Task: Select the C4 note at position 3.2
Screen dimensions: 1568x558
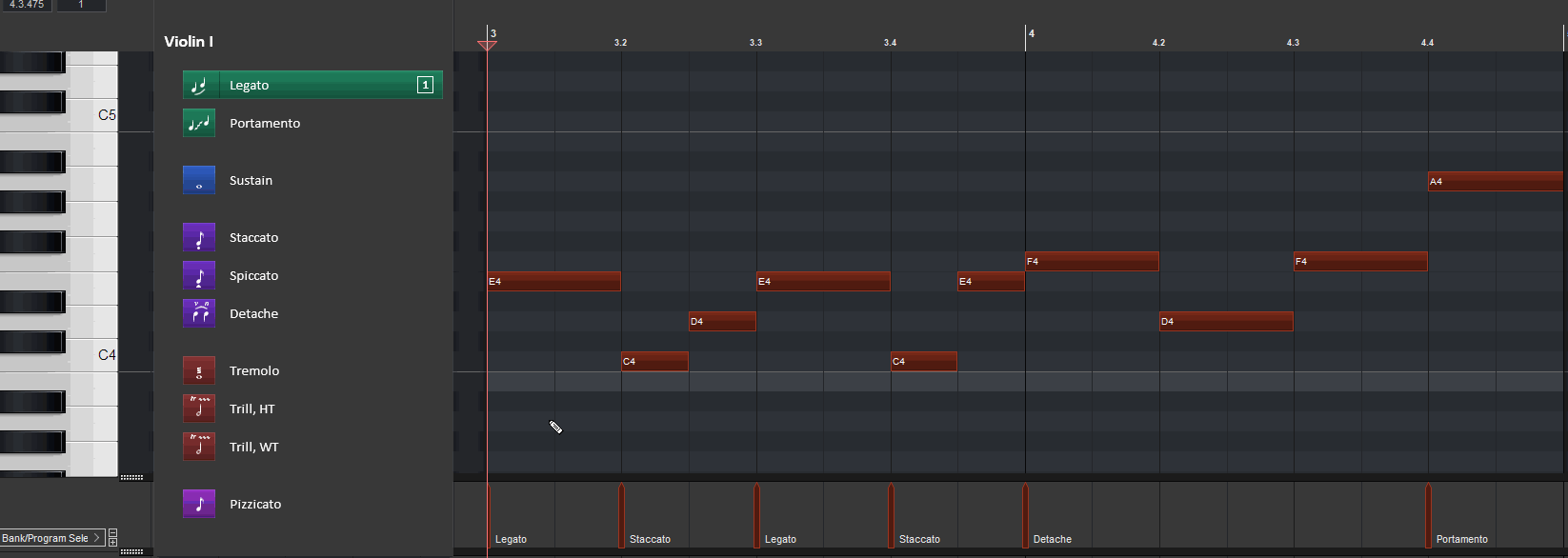Action: [x=654, y=361]
